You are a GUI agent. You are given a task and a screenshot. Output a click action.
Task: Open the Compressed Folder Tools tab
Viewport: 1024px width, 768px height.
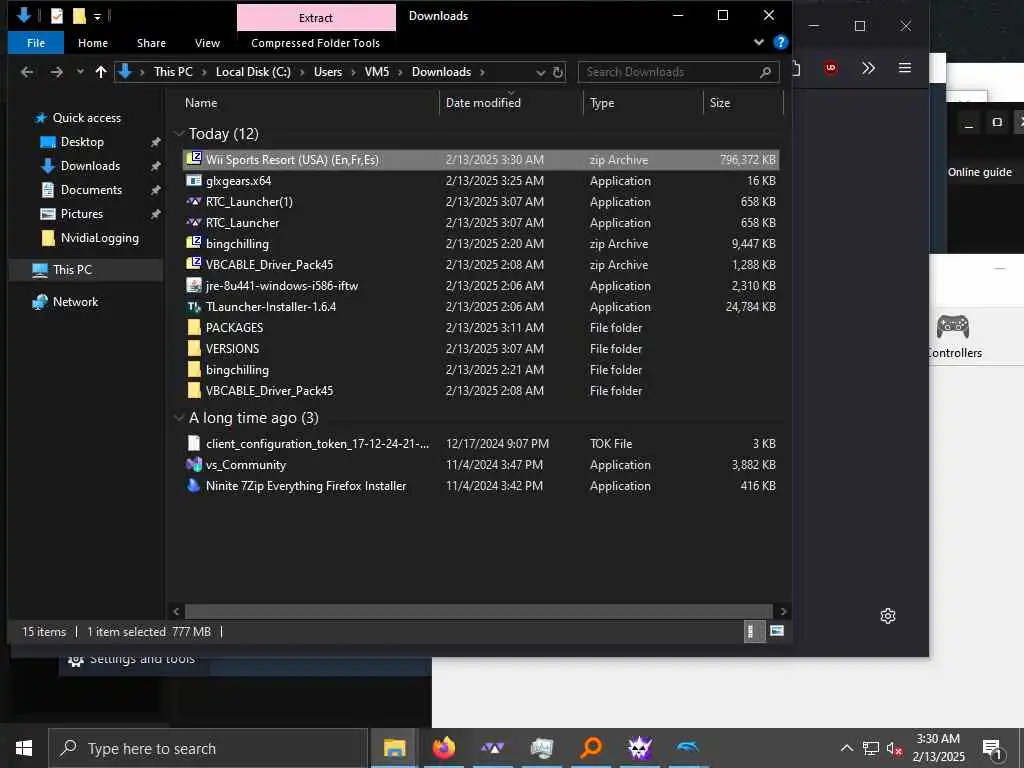click(x=315, y=43)
